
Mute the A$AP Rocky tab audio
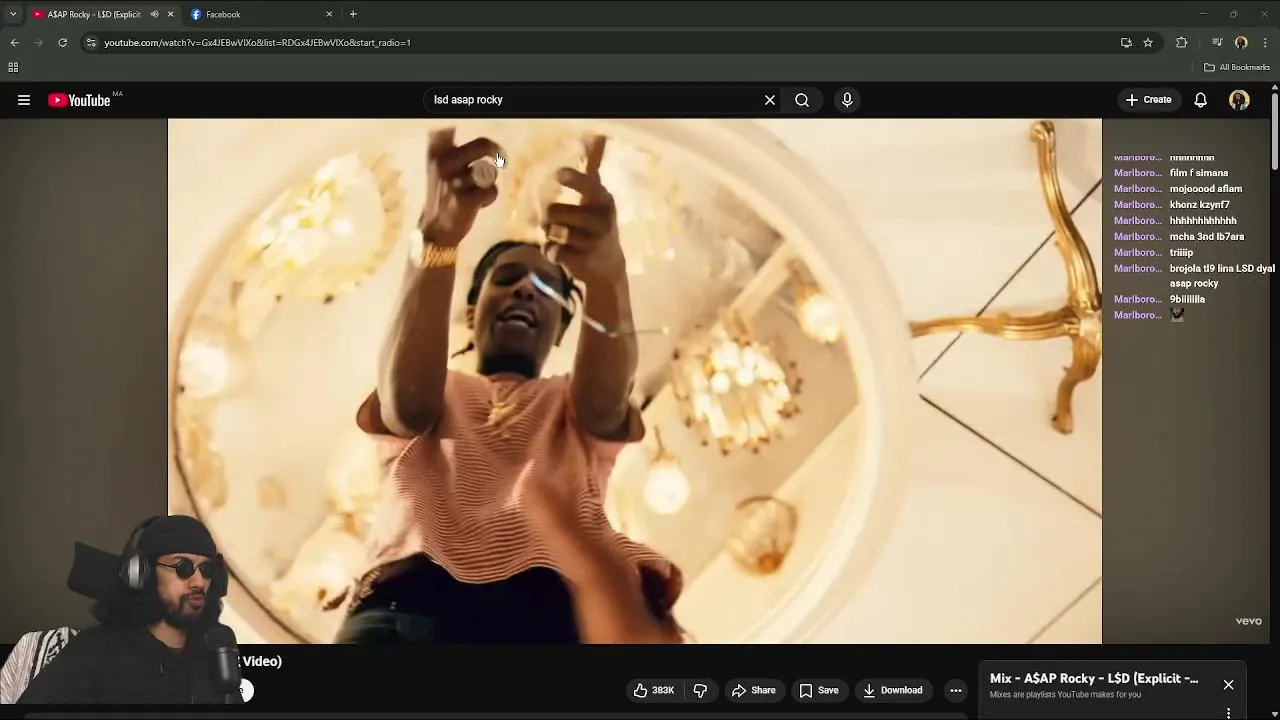click(154, 14)
